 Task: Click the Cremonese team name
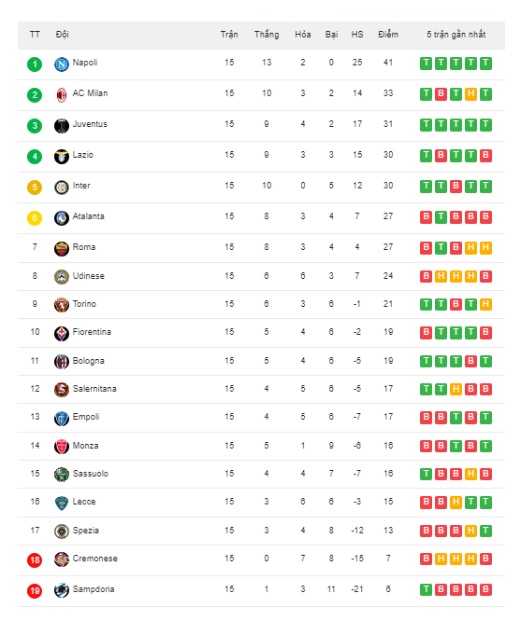point(95,558)
